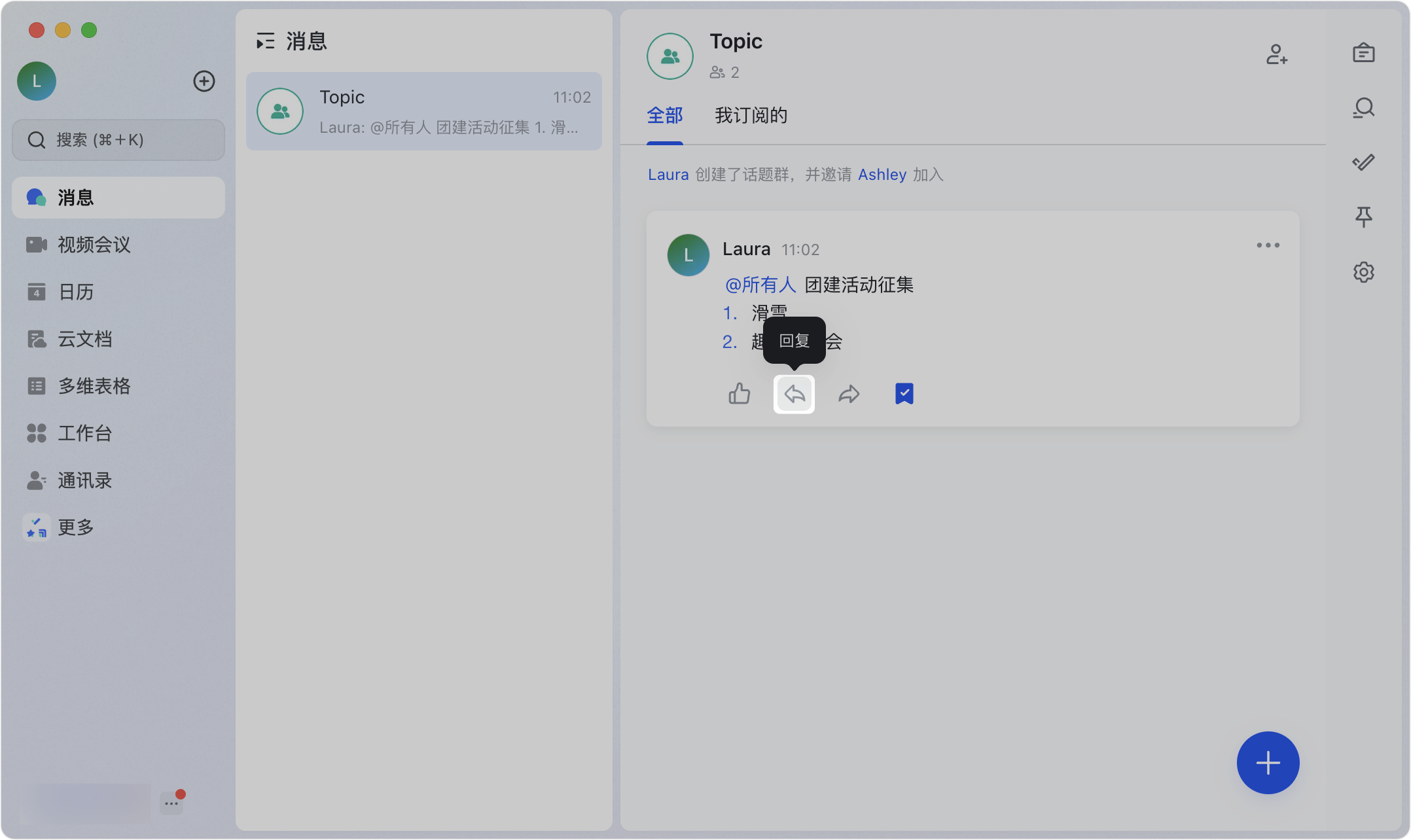The height and width of the screenshot is (840, 1411).
Task: Open pinned messages pin icon
Action: tap(1363, 217)
